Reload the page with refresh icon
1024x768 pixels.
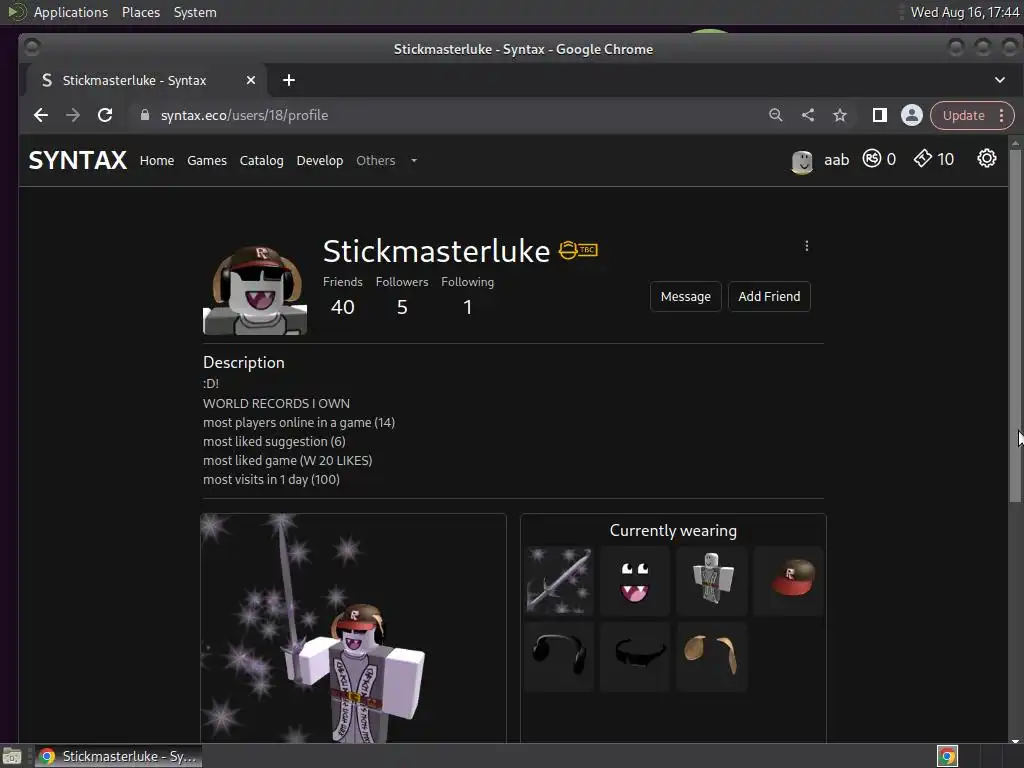click(x=104, y=116)
